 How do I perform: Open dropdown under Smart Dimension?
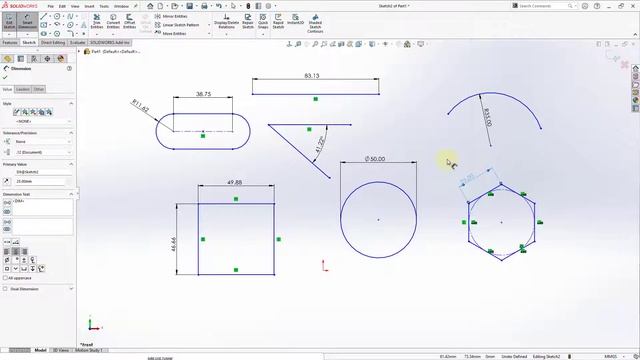[27, 34]
